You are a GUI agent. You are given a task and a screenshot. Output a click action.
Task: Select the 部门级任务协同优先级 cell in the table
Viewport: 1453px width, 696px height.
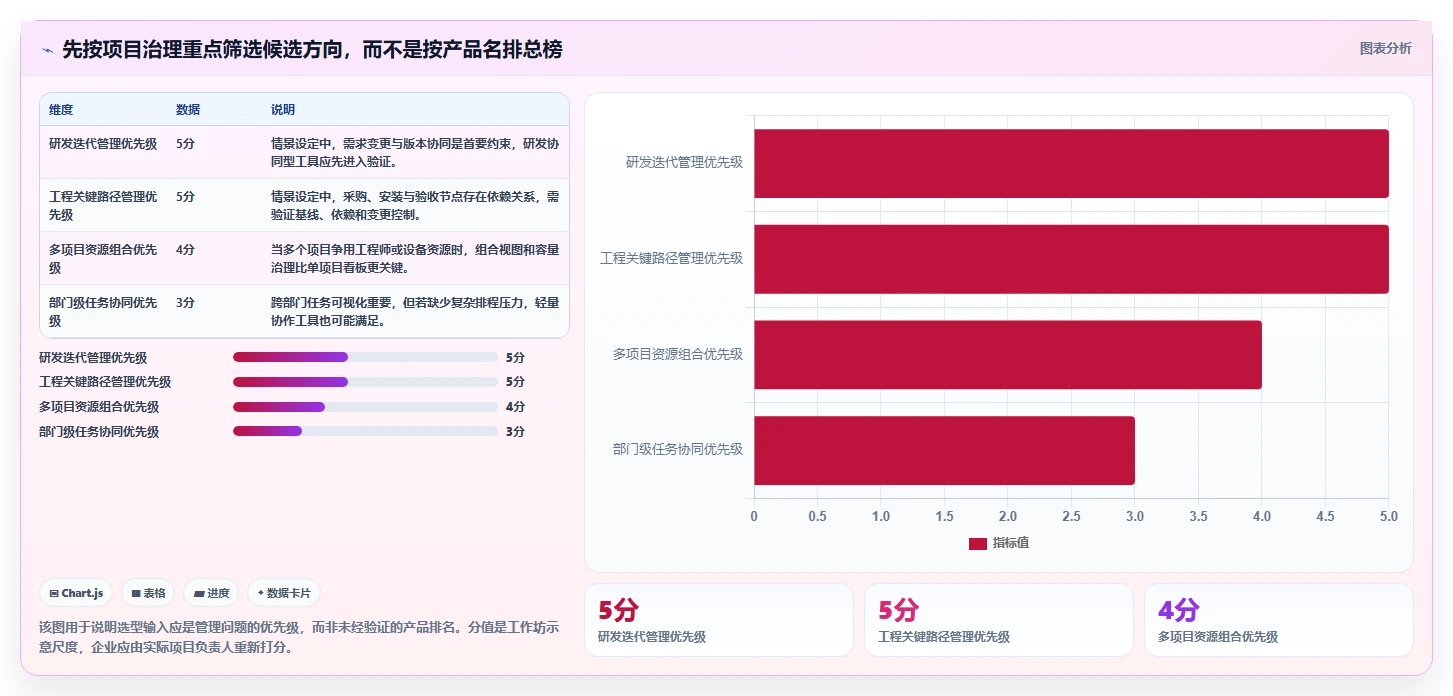pyautogui.click(x=103, y=311)
